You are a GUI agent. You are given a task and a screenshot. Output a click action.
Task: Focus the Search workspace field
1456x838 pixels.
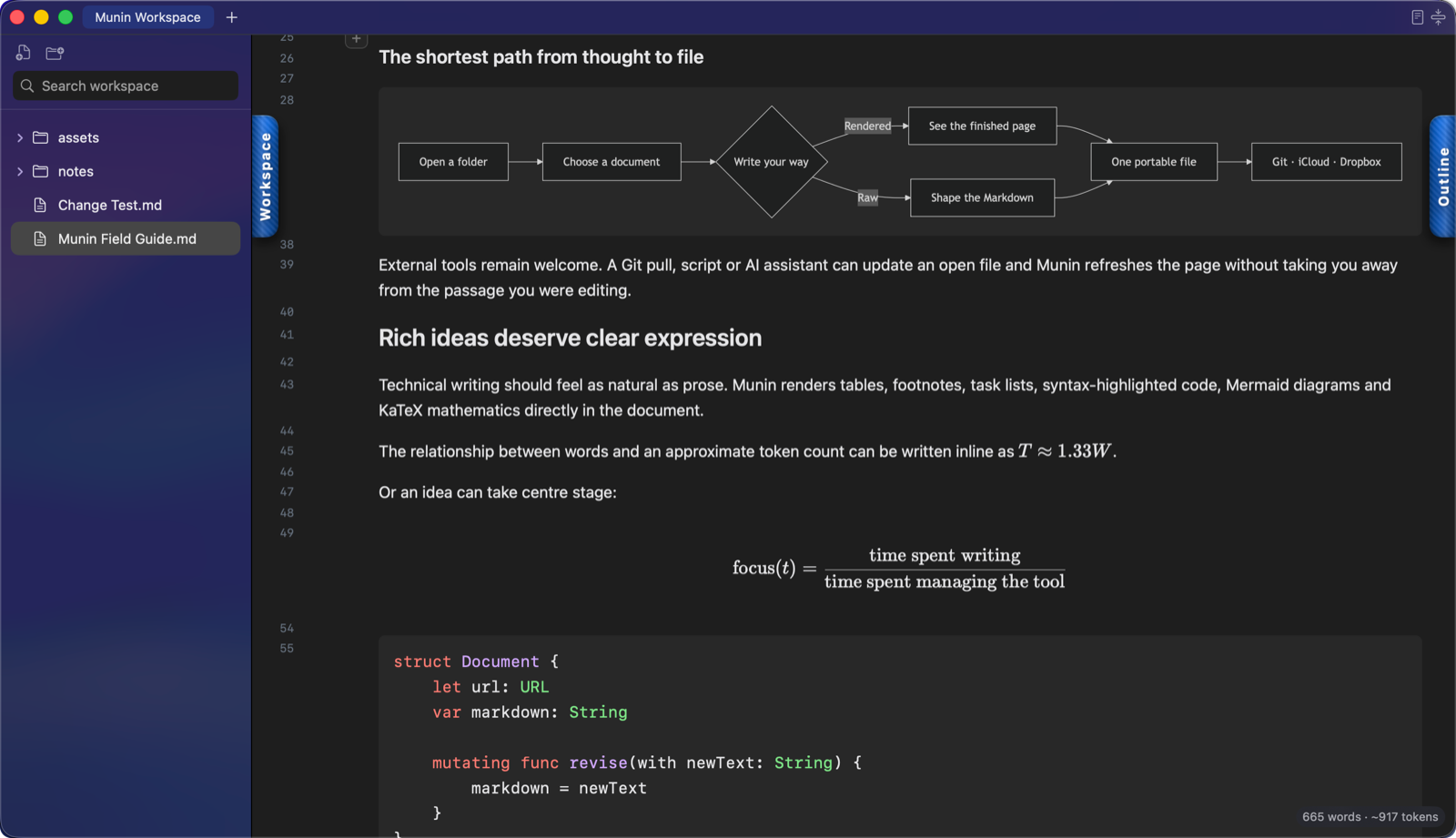pos(126,86)
